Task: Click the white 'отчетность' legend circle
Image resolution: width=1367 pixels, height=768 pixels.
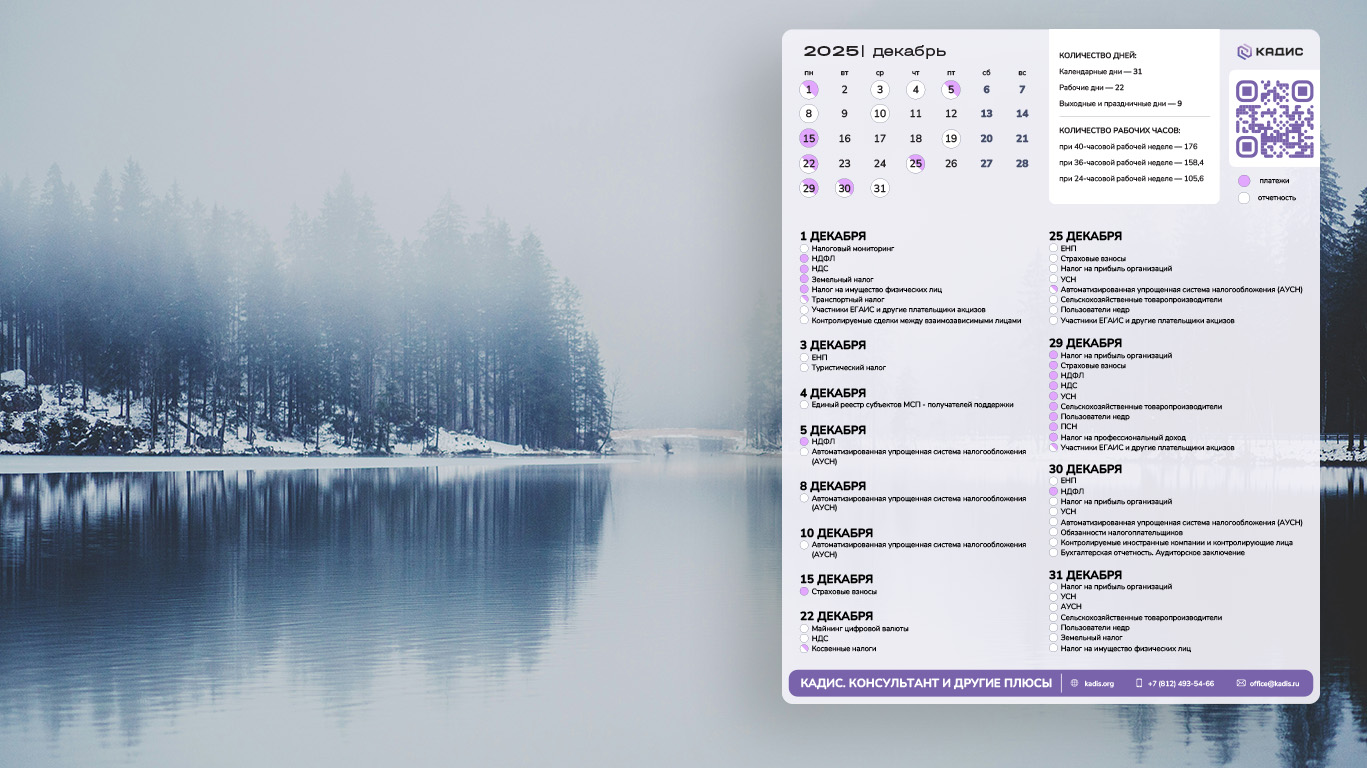Action: [1244, 198]
